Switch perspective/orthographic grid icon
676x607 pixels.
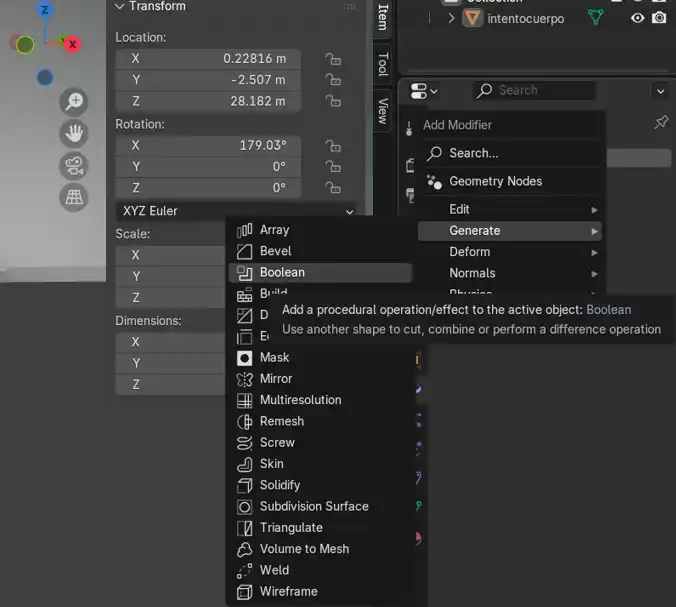click(x=74, y=197)
